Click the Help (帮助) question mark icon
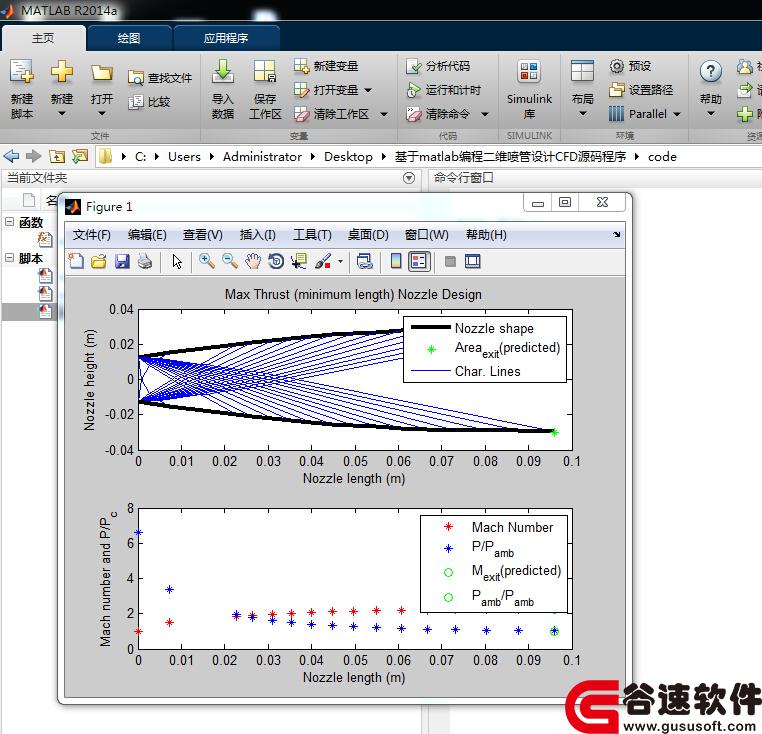Screen dimensions: 762x734 coord(710,71)
